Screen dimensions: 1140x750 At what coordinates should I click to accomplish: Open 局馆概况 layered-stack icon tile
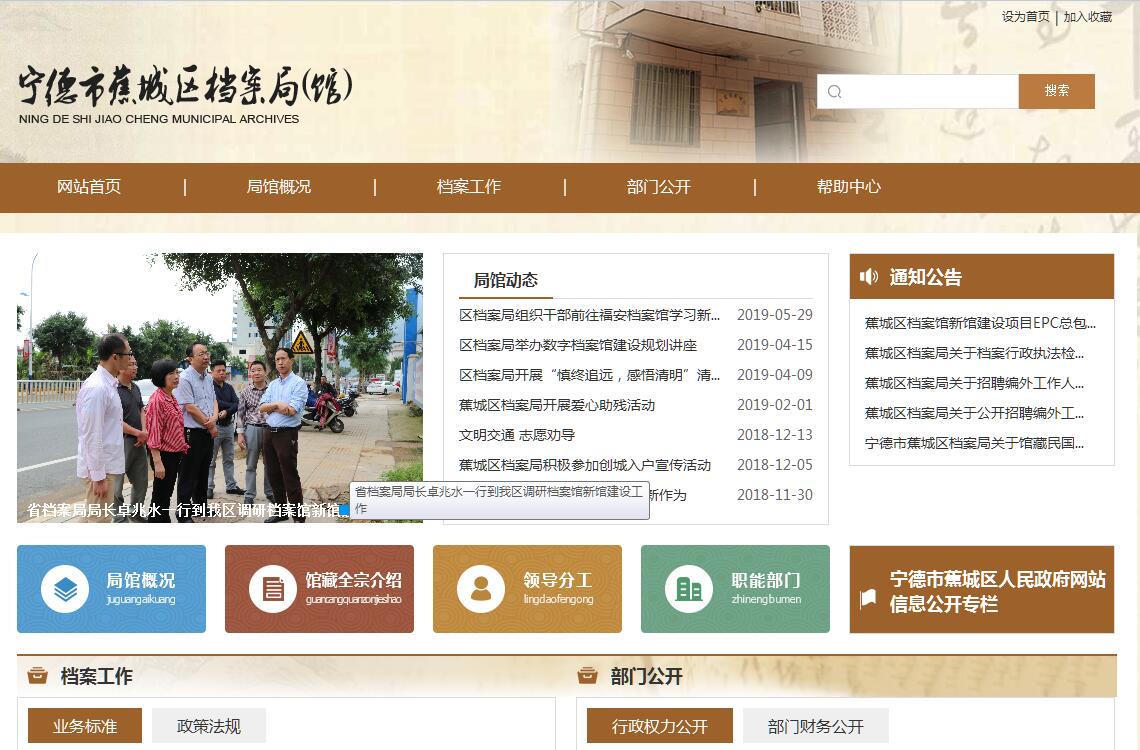(x=65, y=589)
